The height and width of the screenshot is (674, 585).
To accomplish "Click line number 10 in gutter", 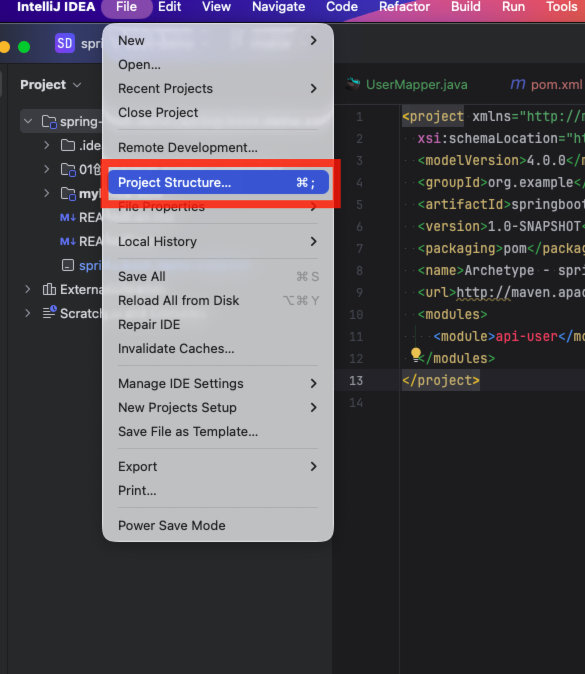I will click(356, 314).
